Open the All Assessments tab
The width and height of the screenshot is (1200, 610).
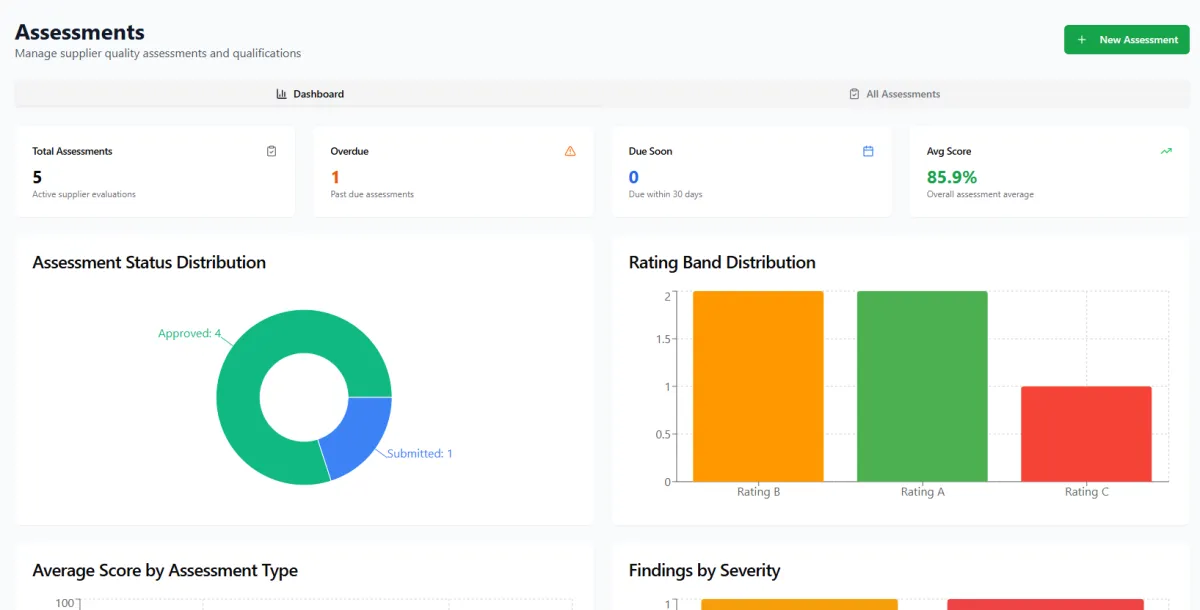click(x=894, y=94)
